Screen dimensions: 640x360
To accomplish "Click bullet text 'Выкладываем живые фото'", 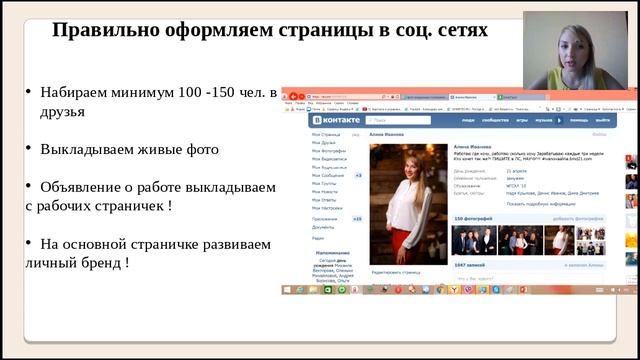I will (129, 149).
